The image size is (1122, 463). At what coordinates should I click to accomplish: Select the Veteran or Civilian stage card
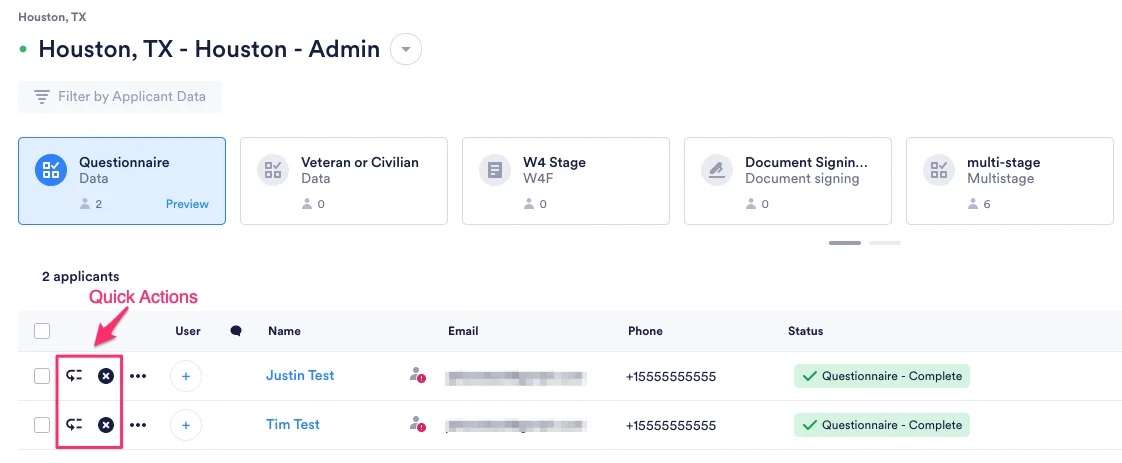344,181
